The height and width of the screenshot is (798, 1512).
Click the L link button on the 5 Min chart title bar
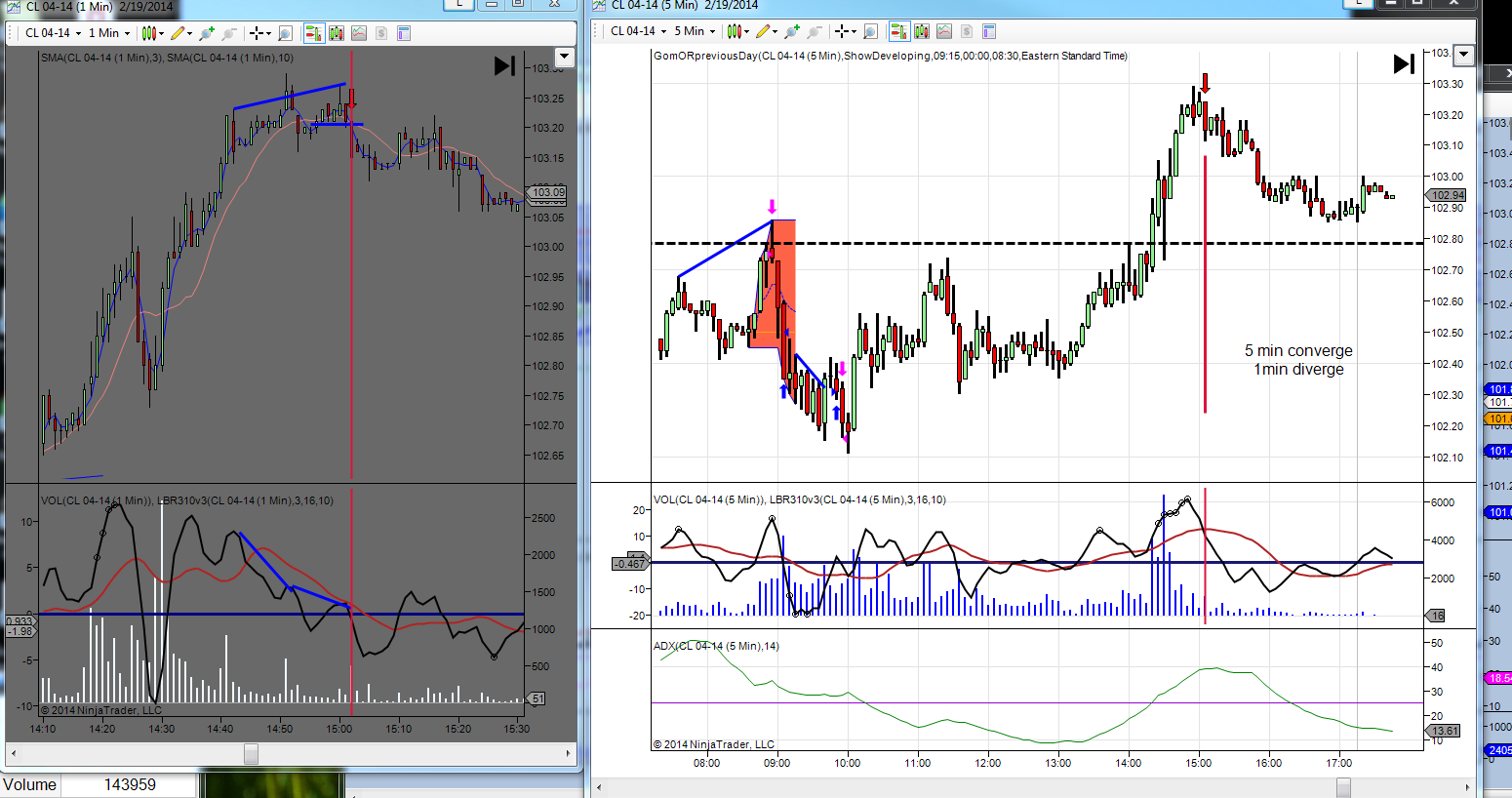pos(1358,3)
